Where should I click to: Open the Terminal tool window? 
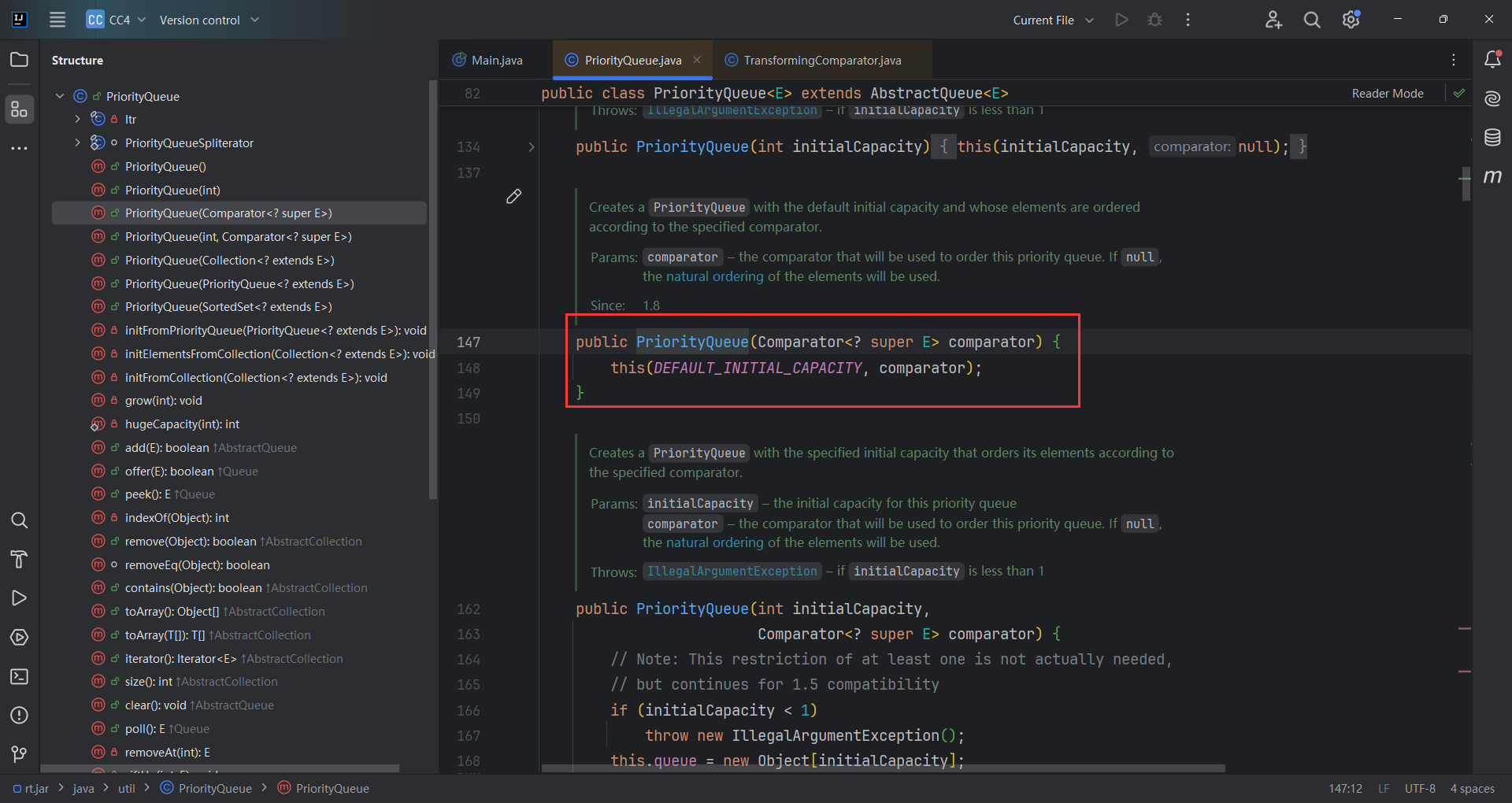point(19,676)
